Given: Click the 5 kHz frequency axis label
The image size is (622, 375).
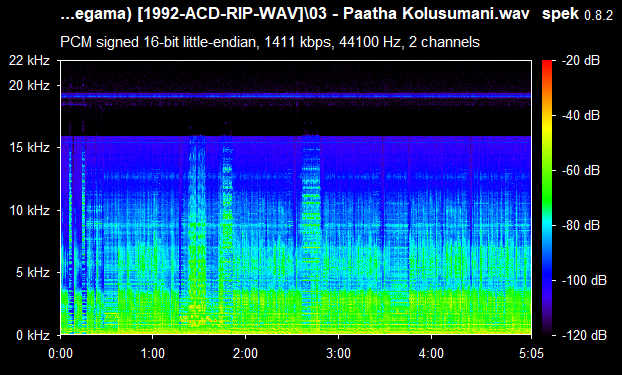Looking at the screenshot, I should [x=33, y=273].
